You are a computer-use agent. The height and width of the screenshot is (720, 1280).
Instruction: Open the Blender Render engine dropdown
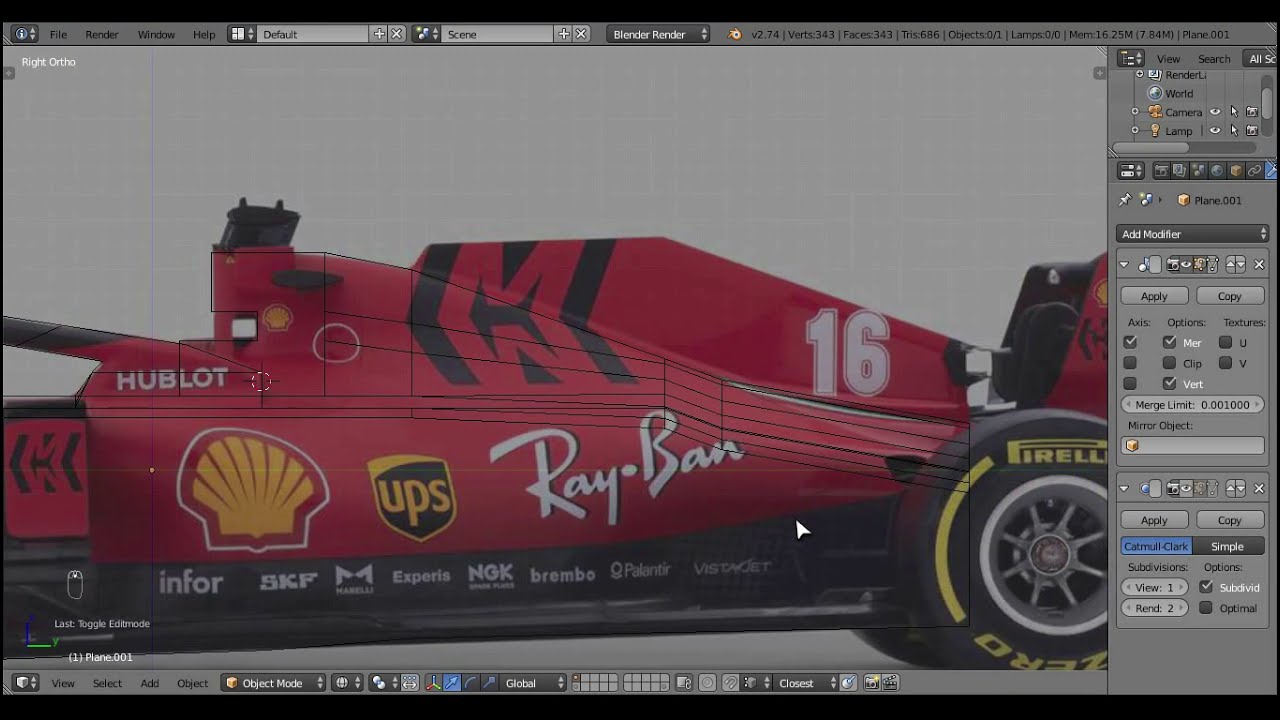659,34
